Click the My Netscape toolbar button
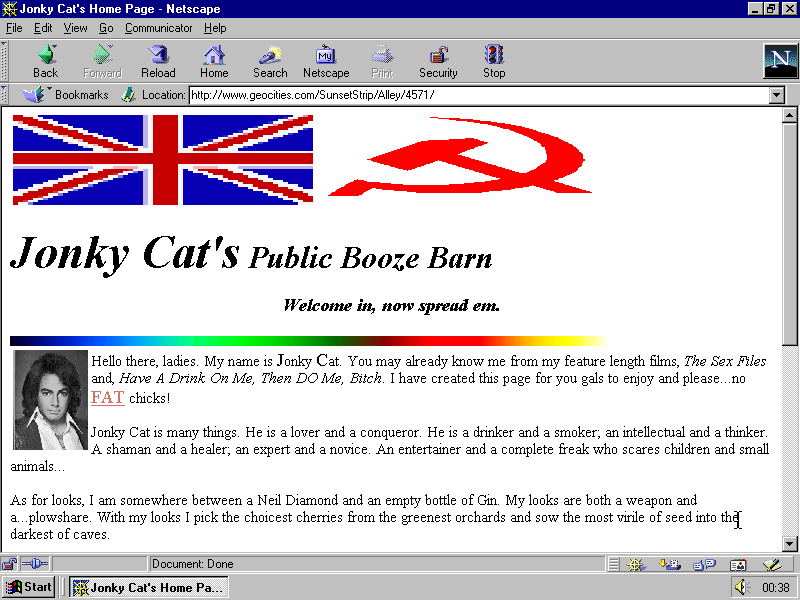Screen dimensions: 800x600 tap(326, 62)
